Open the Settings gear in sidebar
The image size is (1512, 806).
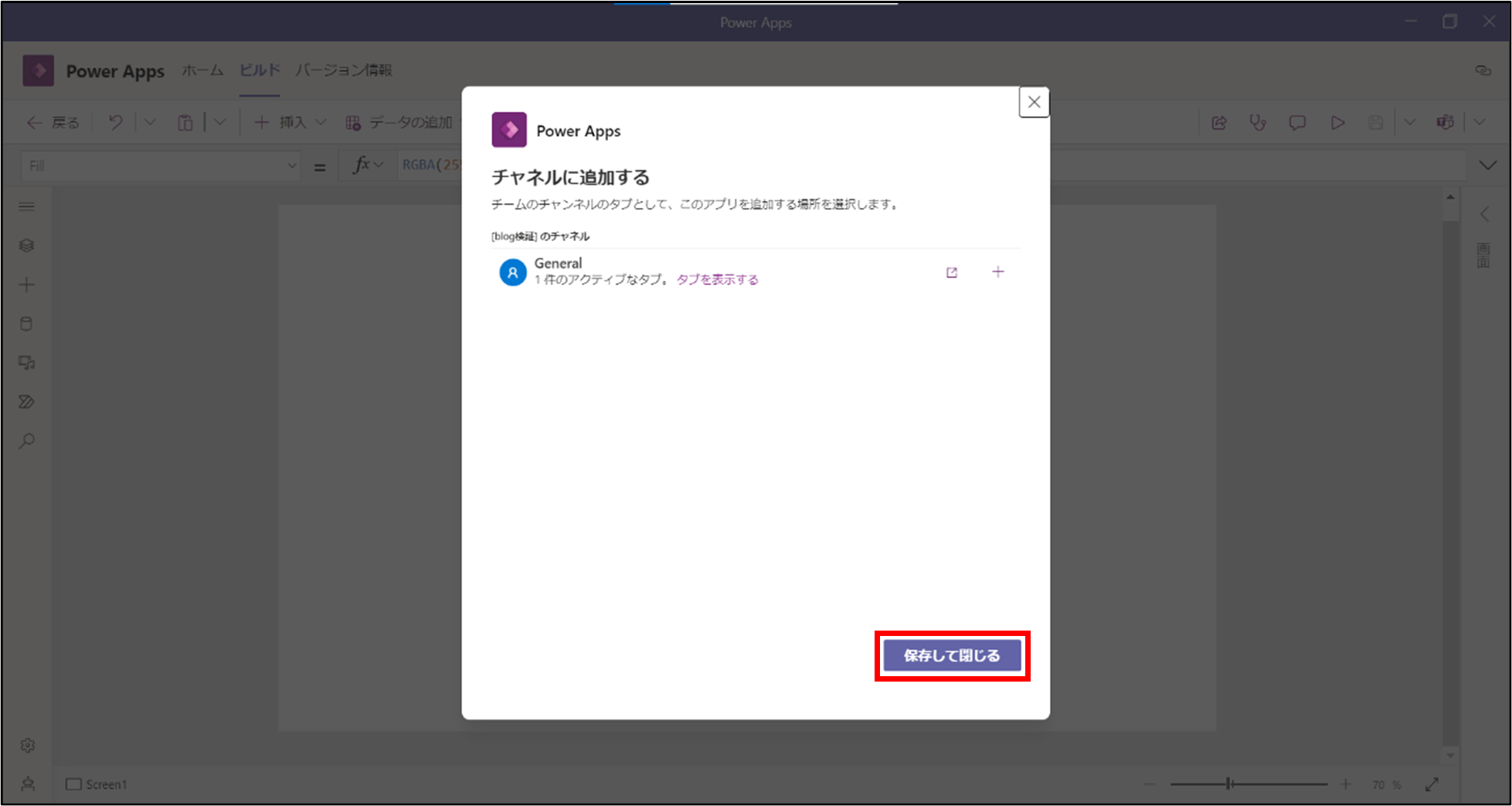(28, 745)
